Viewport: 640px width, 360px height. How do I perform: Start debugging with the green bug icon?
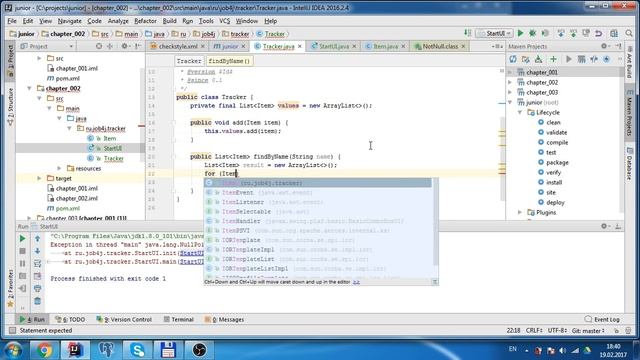(532, 33)
